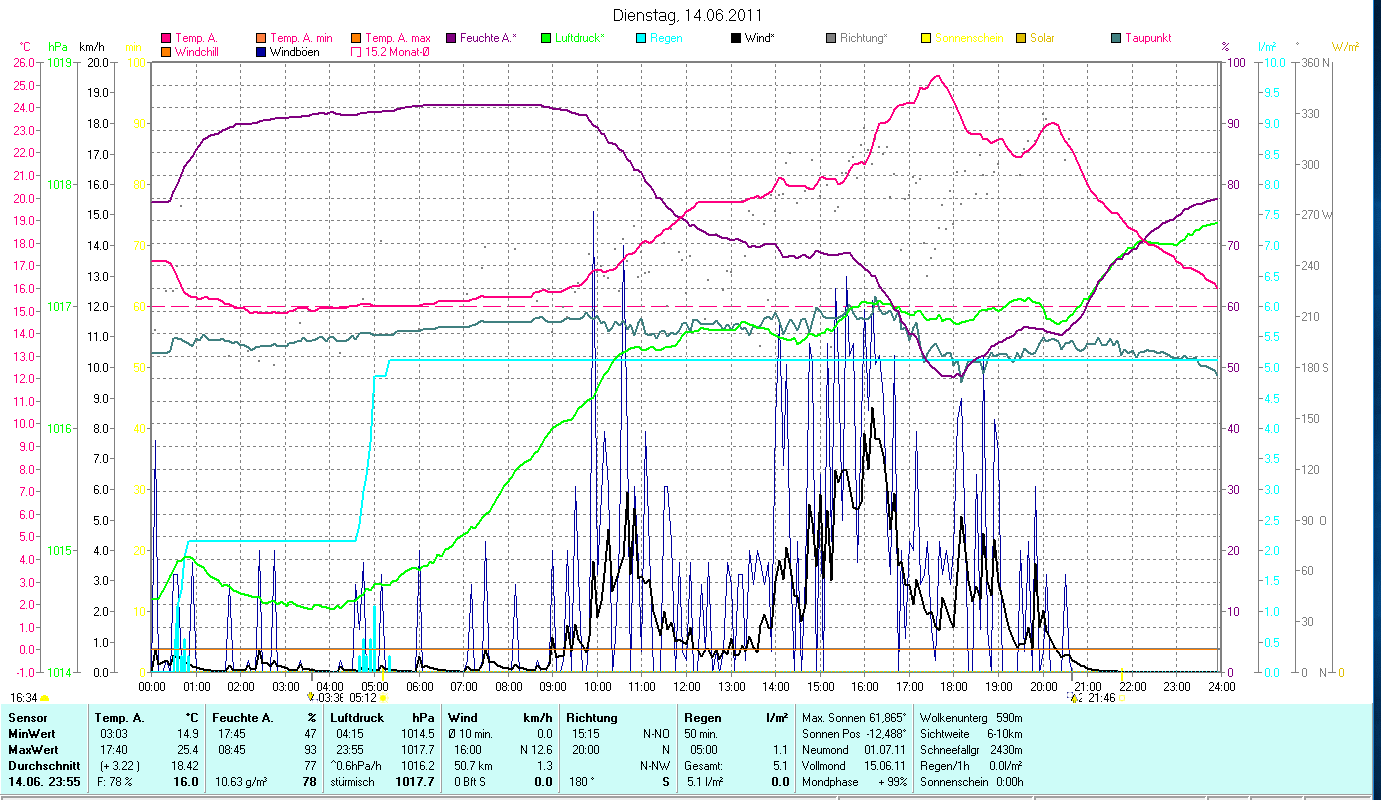Click the 'N-NW' average direction value
This screenshot has width=1381, height=800.
[655, 766]
